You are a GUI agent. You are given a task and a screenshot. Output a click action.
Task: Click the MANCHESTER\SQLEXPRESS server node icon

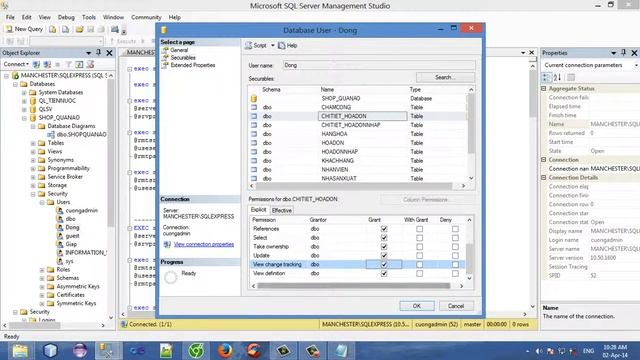pos(16,76)
